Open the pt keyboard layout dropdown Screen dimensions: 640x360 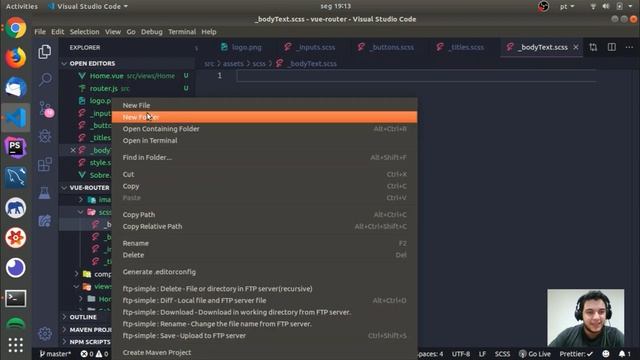pos(567,6)
